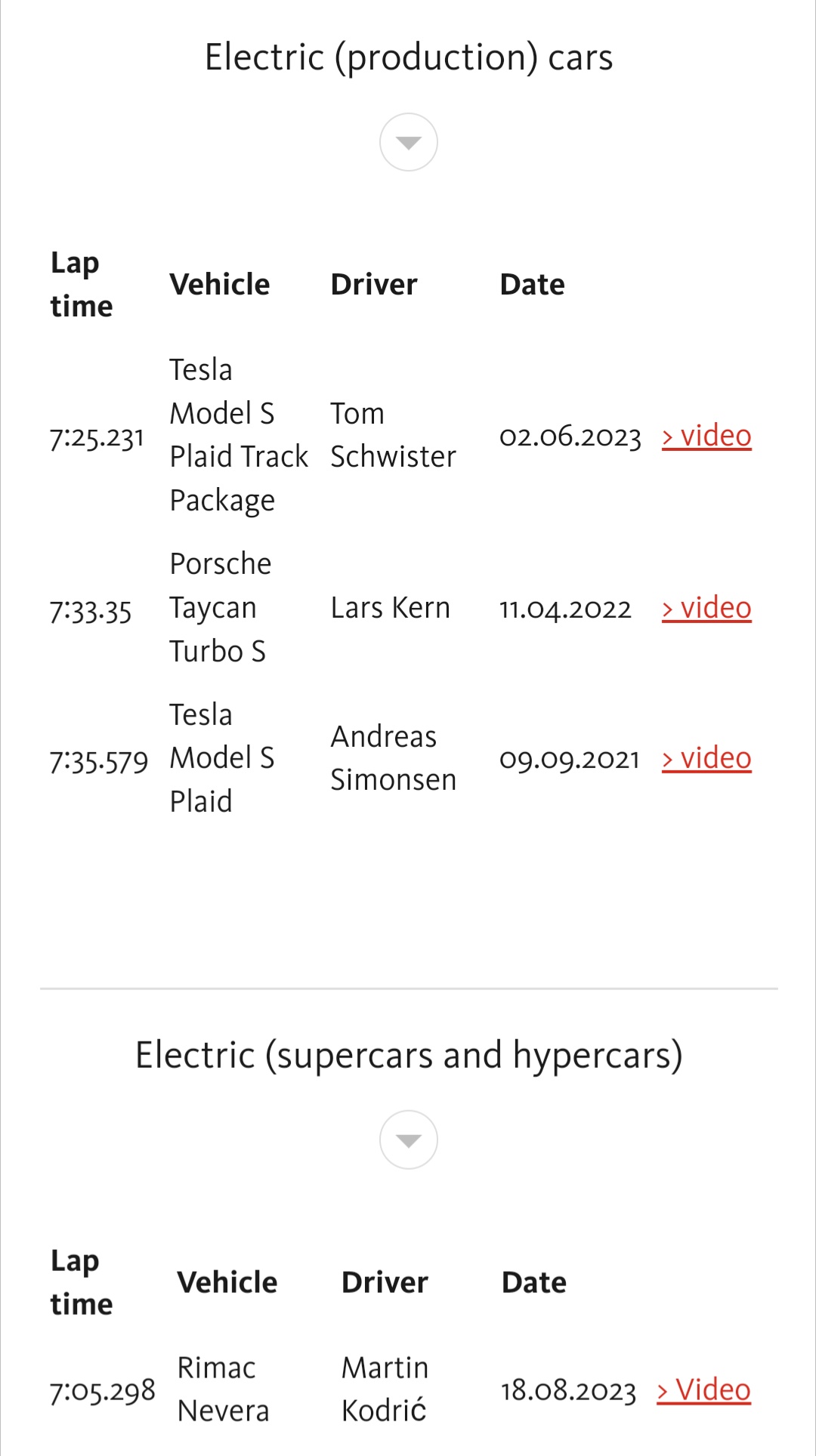Click Date column header in supercars table
Image resolution: width=816 pixels, height=1456 pixels.
pos(533,1282)
